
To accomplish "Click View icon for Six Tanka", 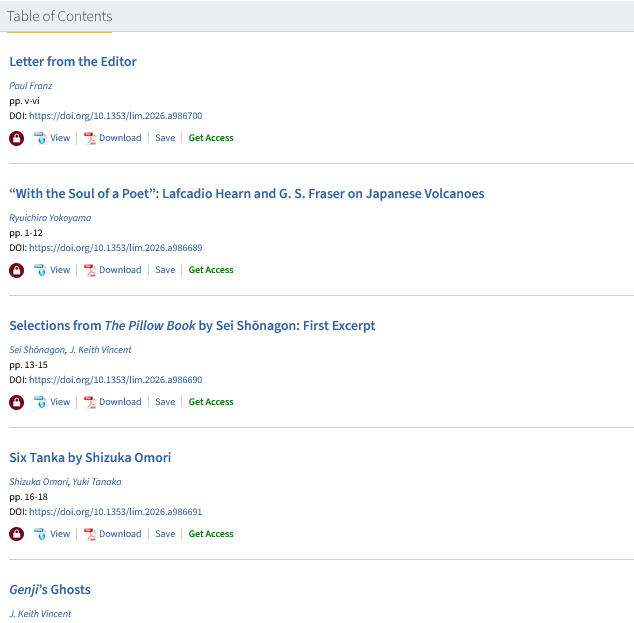I will [x=40, y=534].
